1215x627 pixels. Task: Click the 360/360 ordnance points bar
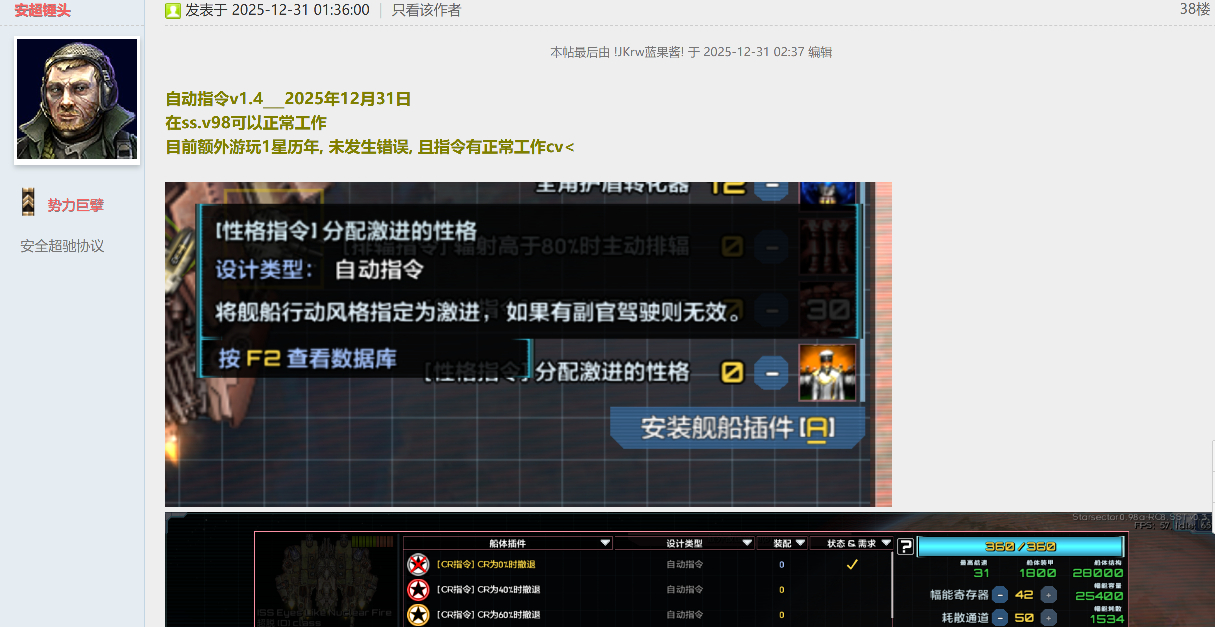(1020, 547)
